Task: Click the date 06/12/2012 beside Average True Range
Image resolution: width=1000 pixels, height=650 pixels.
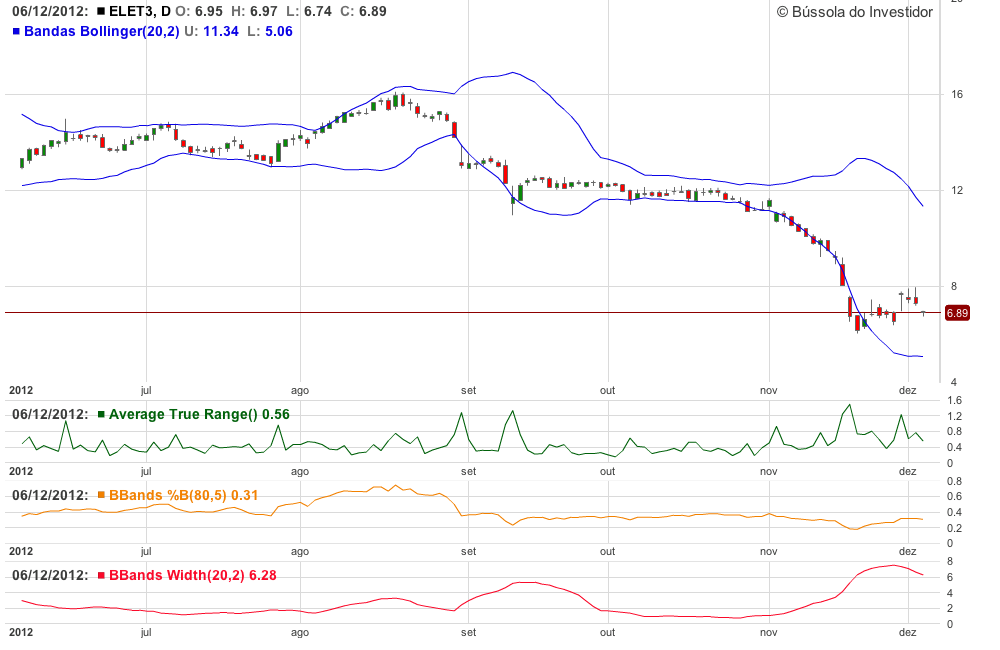Action: click(x=50, y=415)
